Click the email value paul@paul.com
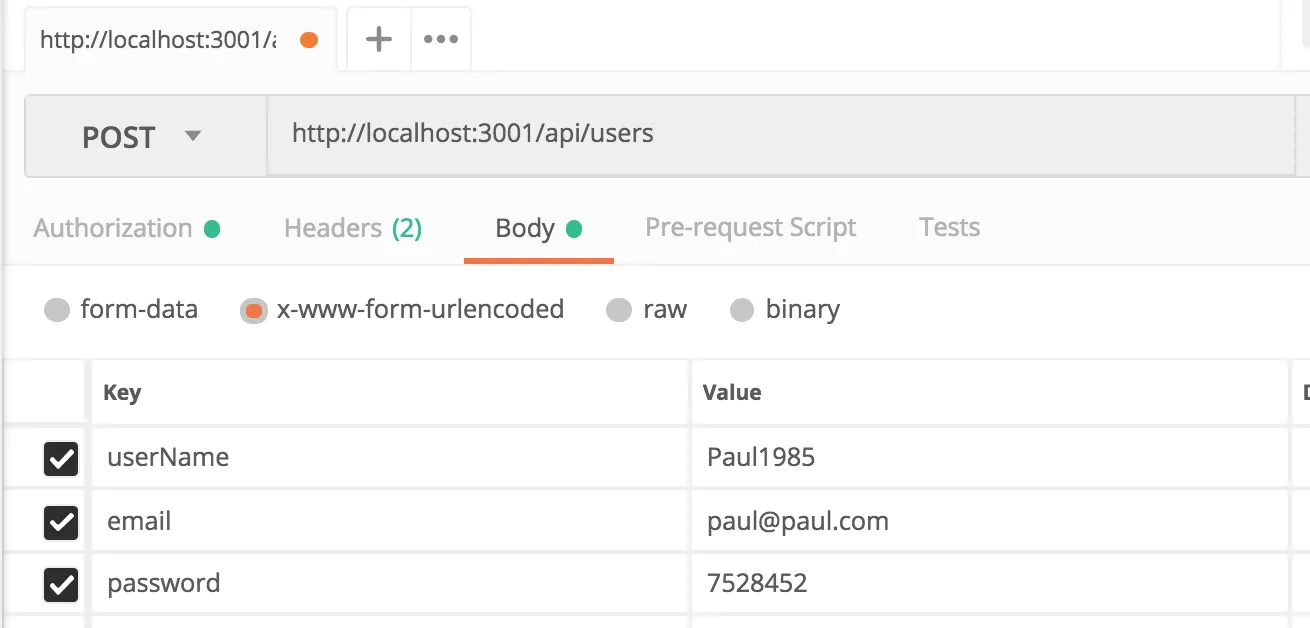The height and width of the screenshot is (628, 1310). coord(797,521)
